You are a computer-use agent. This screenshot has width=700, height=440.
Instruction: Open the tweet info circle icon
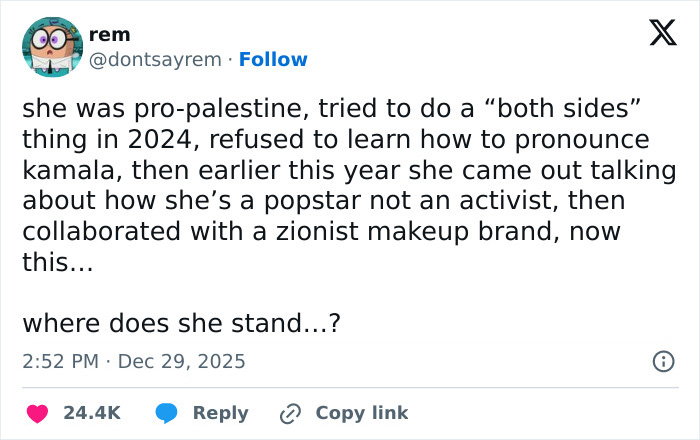662,361
